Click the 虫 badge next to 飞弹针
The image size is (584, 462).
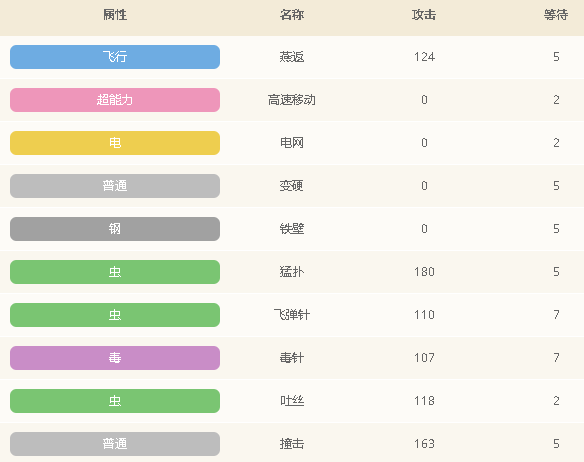[115, 315]
